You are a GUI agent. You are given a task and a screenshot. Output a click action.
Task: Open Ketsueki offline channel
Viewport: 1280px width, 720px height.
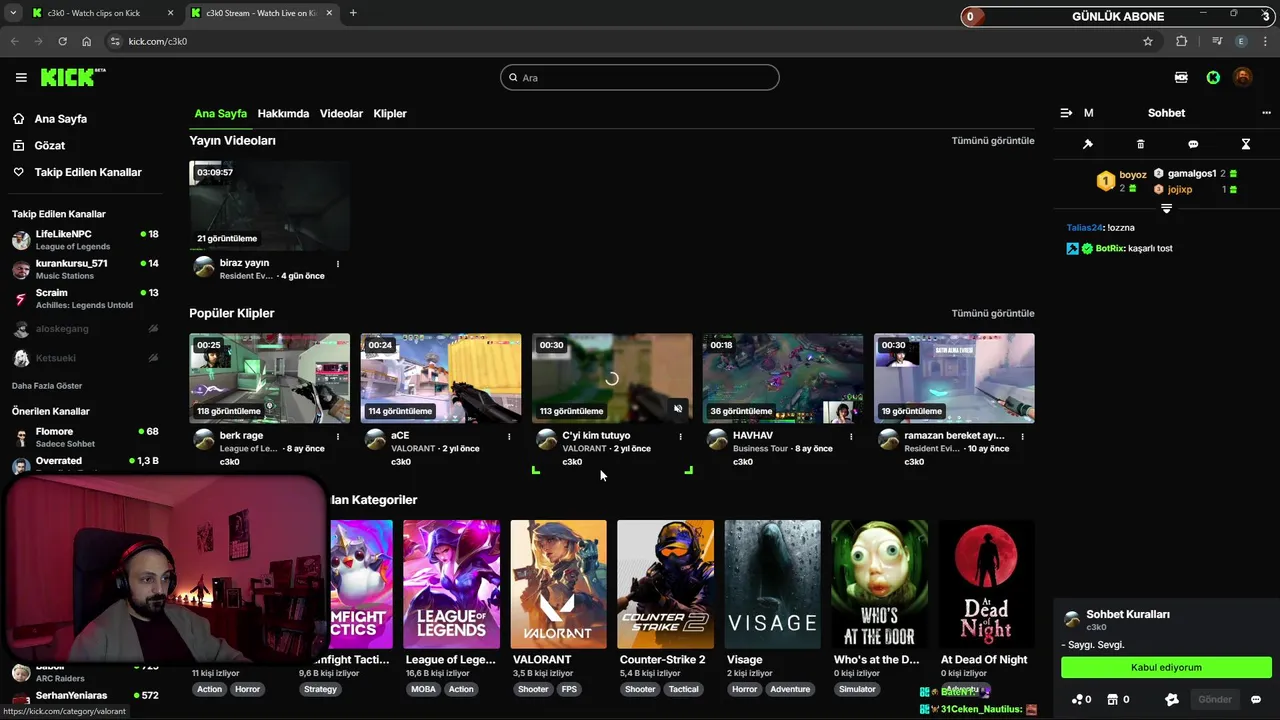click(85, 358)
